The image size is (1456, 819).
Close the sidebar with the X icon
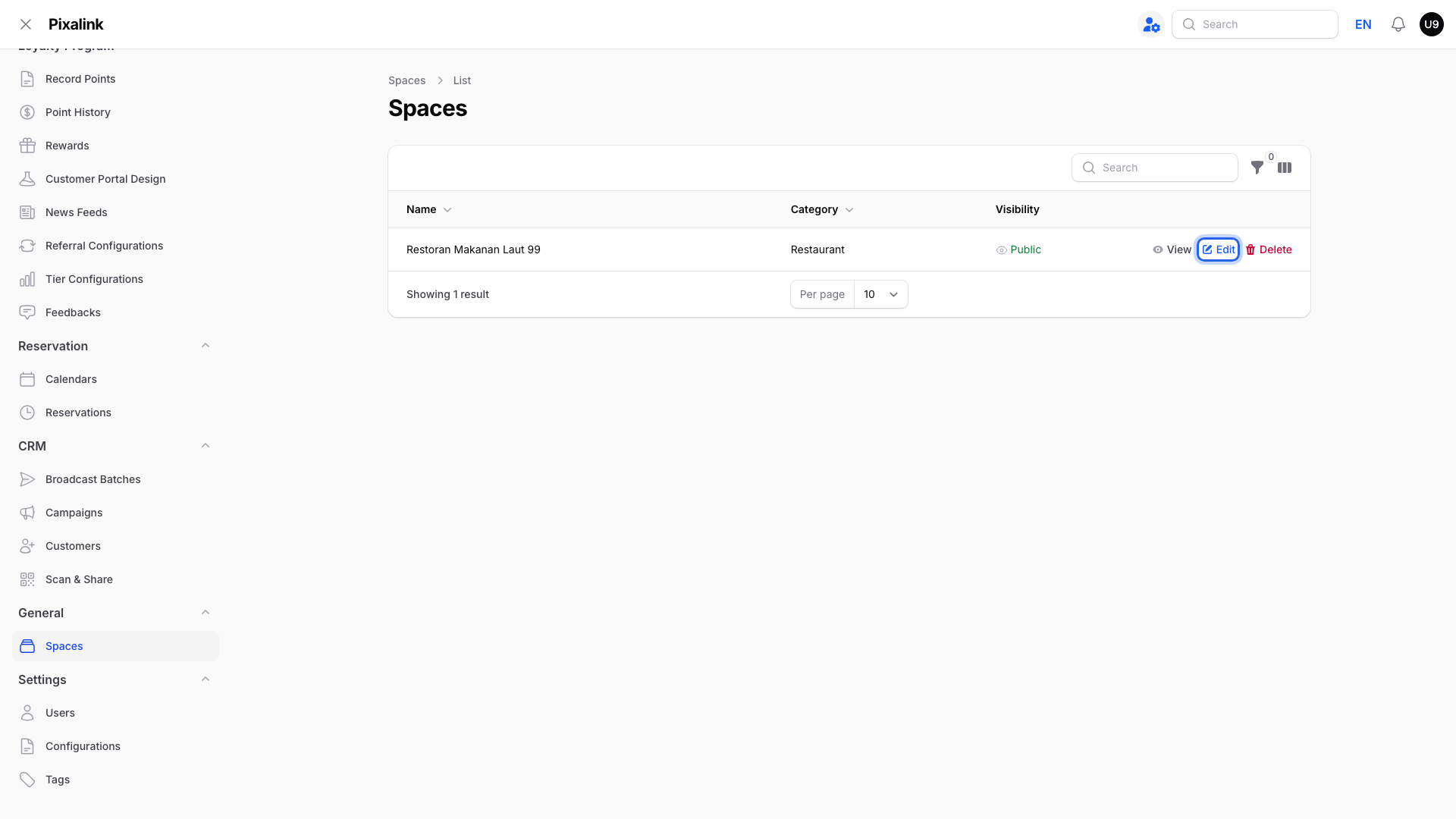pyautogui.click(x=26, y=24)
